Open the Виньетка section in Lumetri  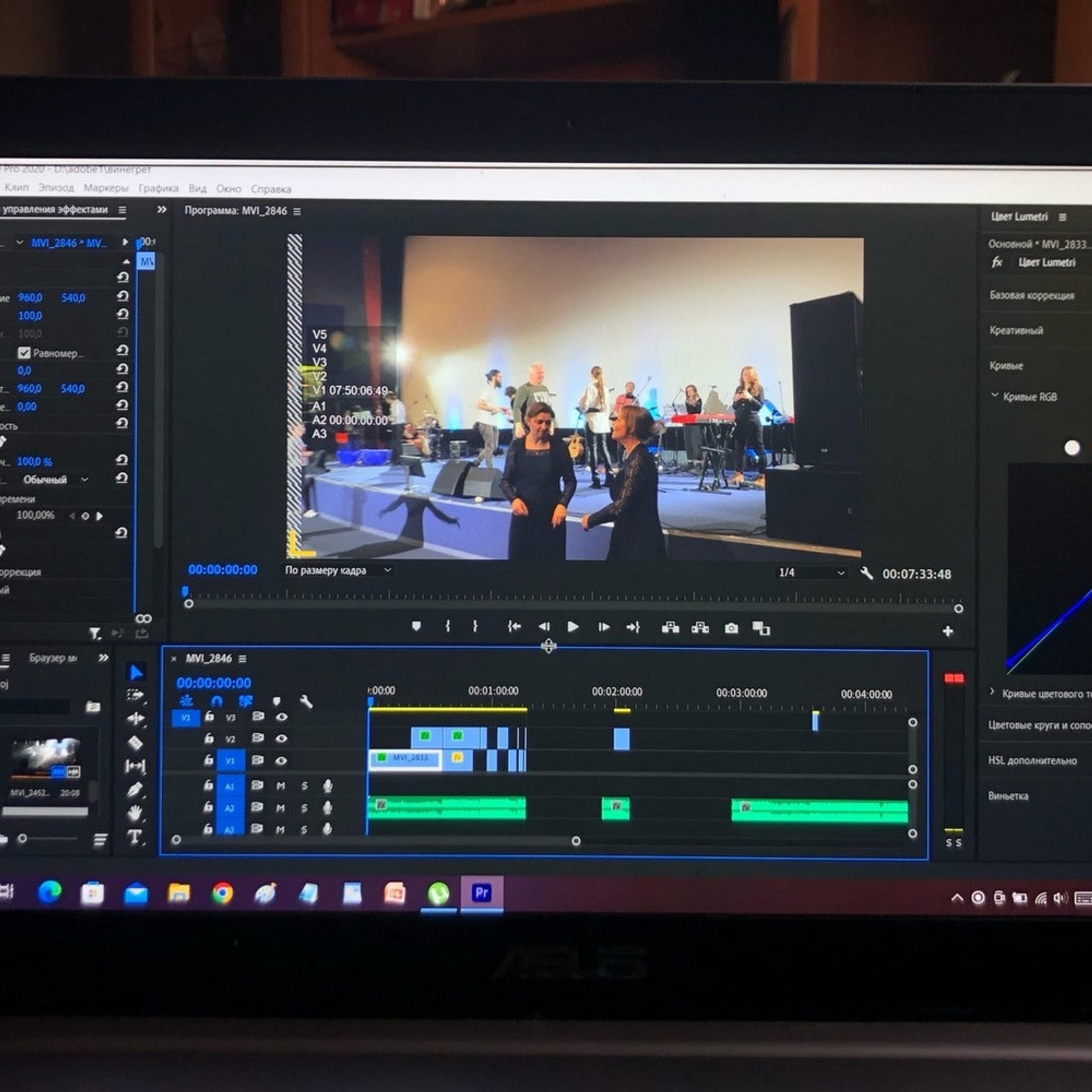coord(1008,796)
